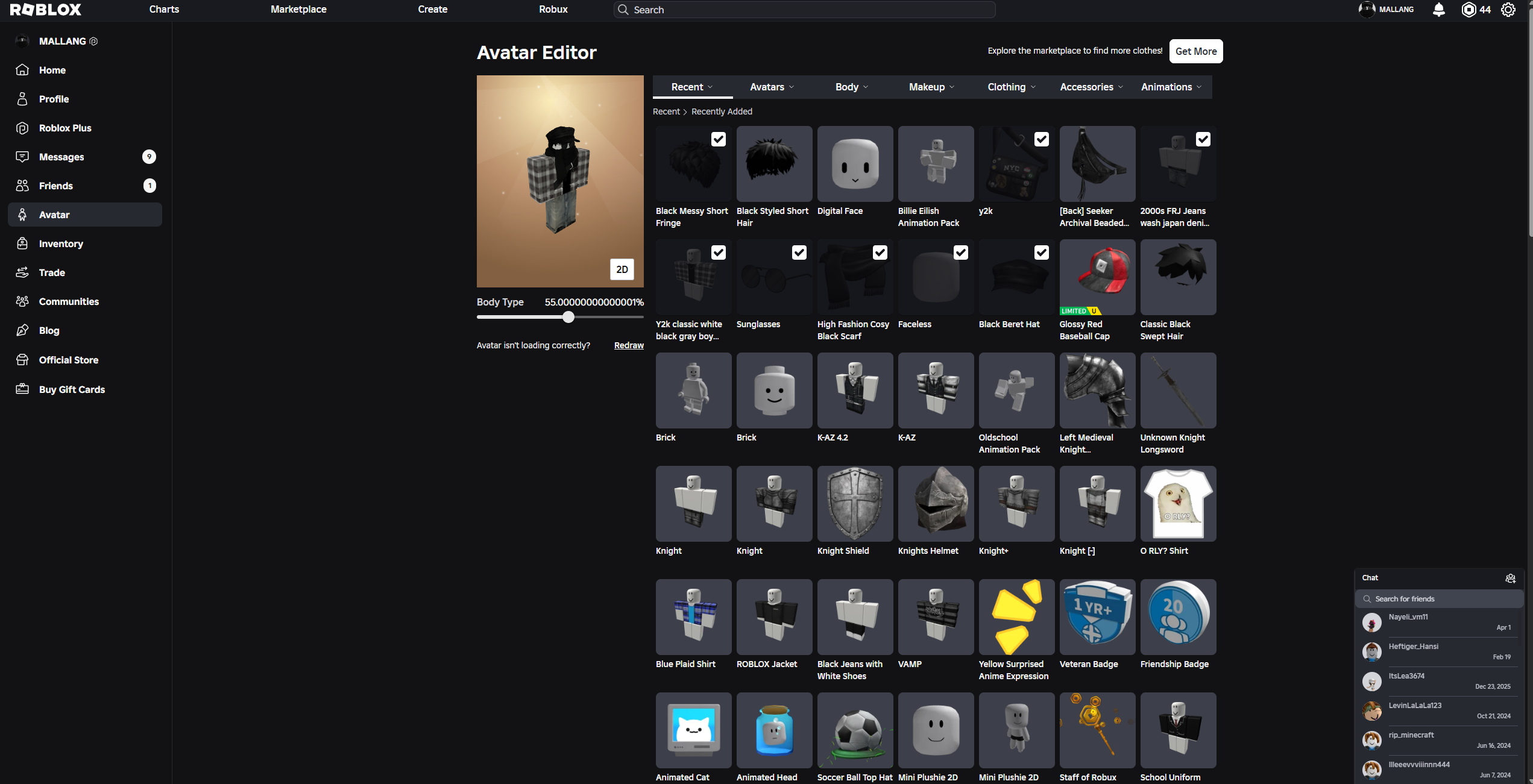Uncheck the Sunglasses item
1533x784 pixels.
pos(799,252)
